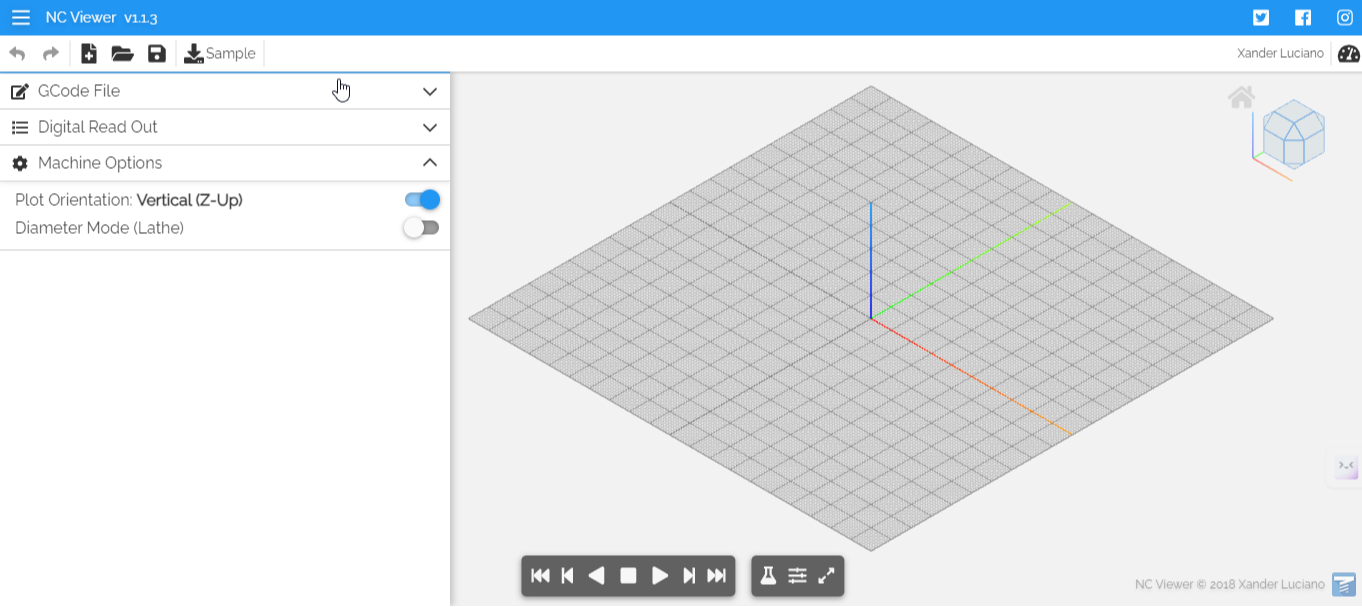Step back one line in playback
Image resolution: width=1362 pixels, height=607 pixels.
(x=568, y=576)
